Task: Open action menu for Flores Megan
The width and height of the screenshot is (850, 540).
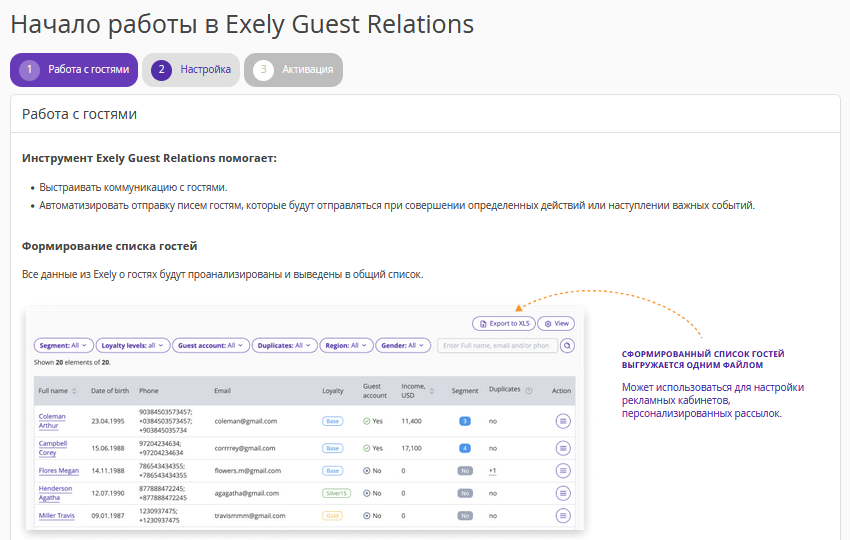Action: coord(562,470)
